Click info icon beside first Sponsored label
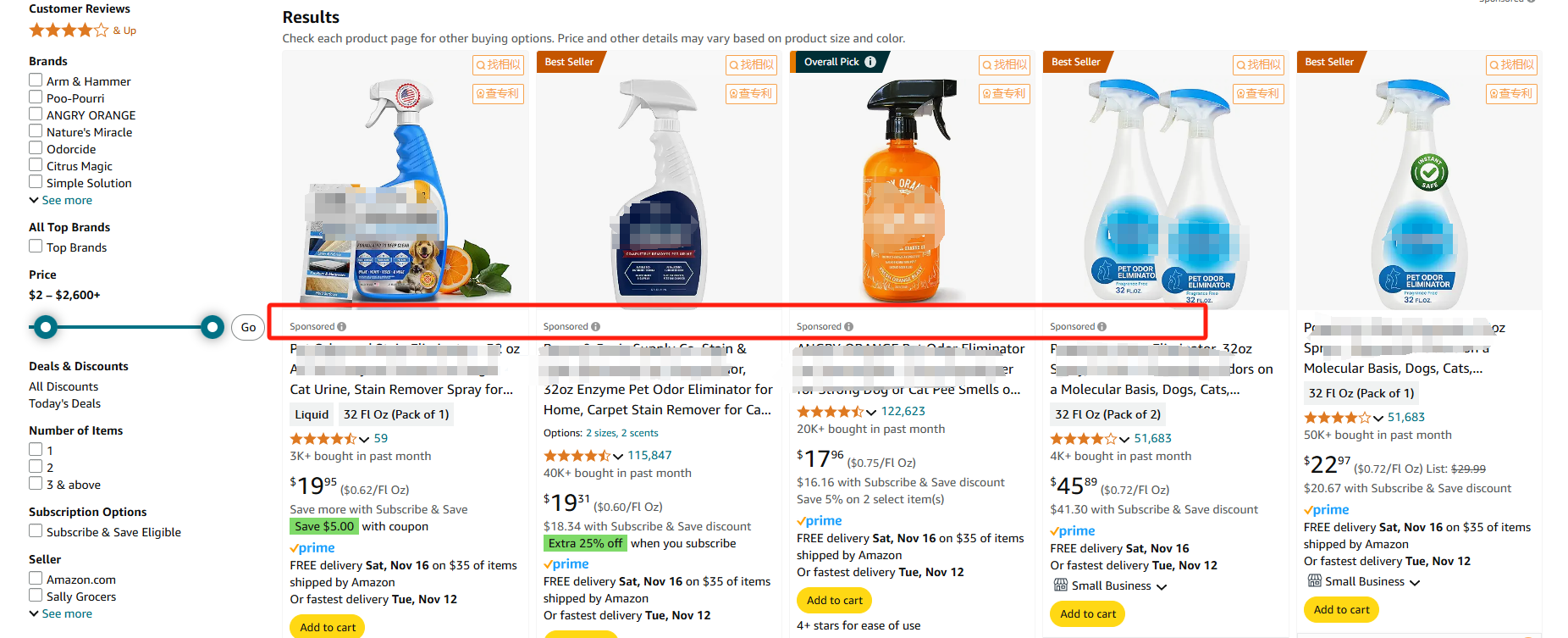 [x=342, y=326]
